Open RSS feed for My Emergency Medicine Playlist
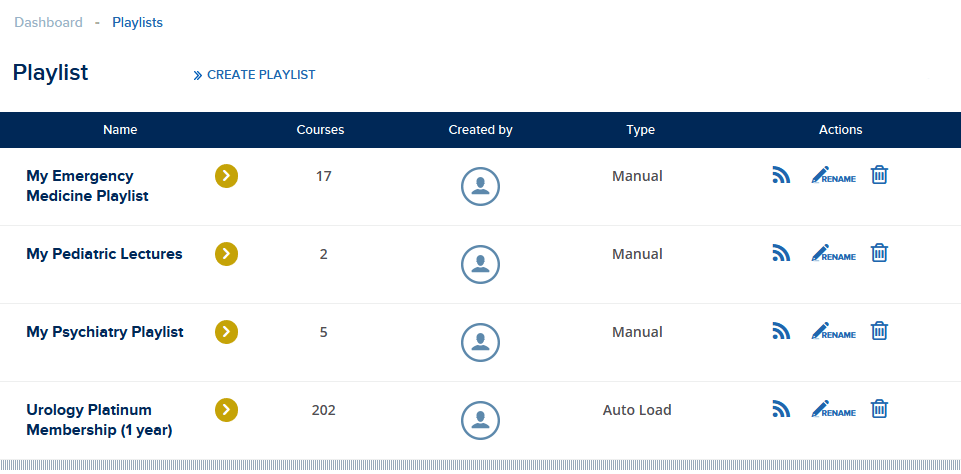 pyautogui.click(x=781, y=175)
